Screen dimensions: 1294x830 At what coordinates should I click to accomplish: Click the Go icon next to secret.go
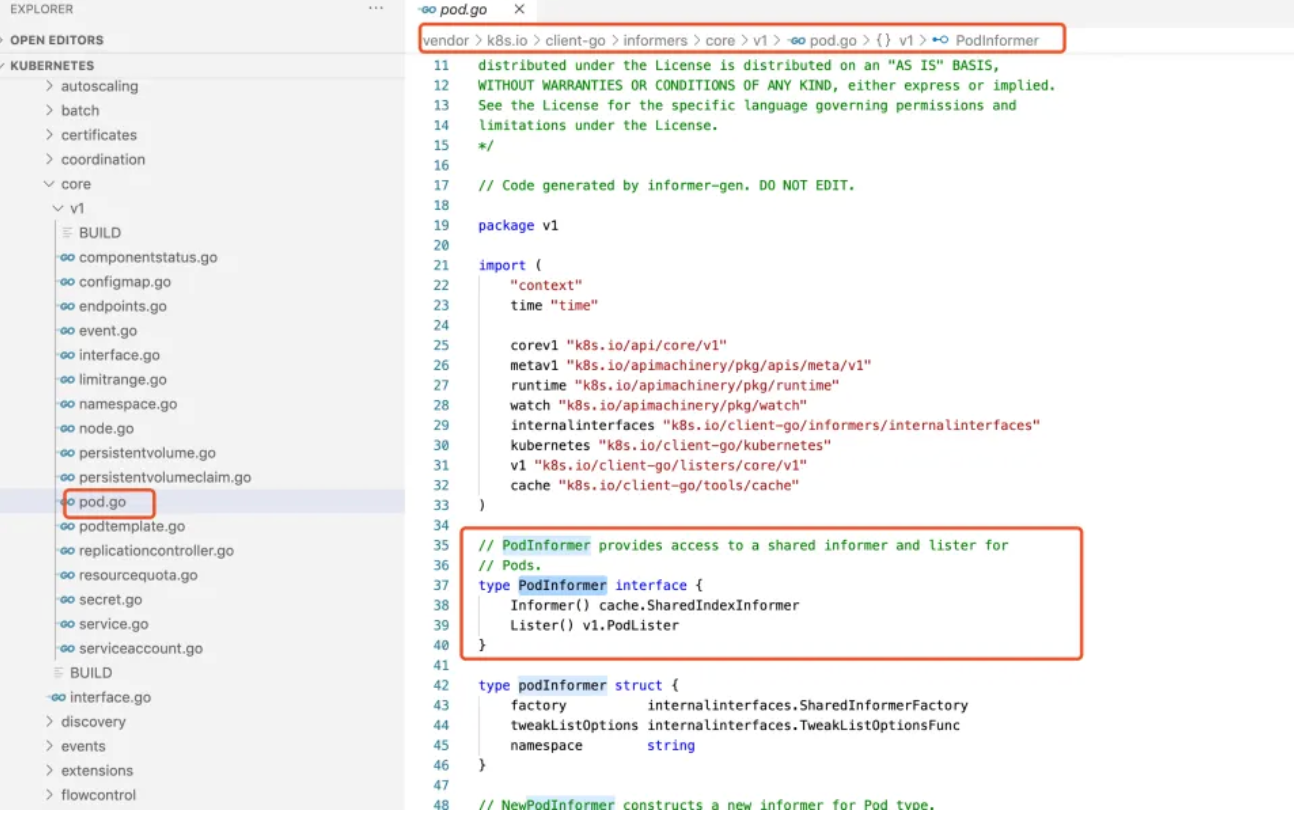tap(67, 600)
